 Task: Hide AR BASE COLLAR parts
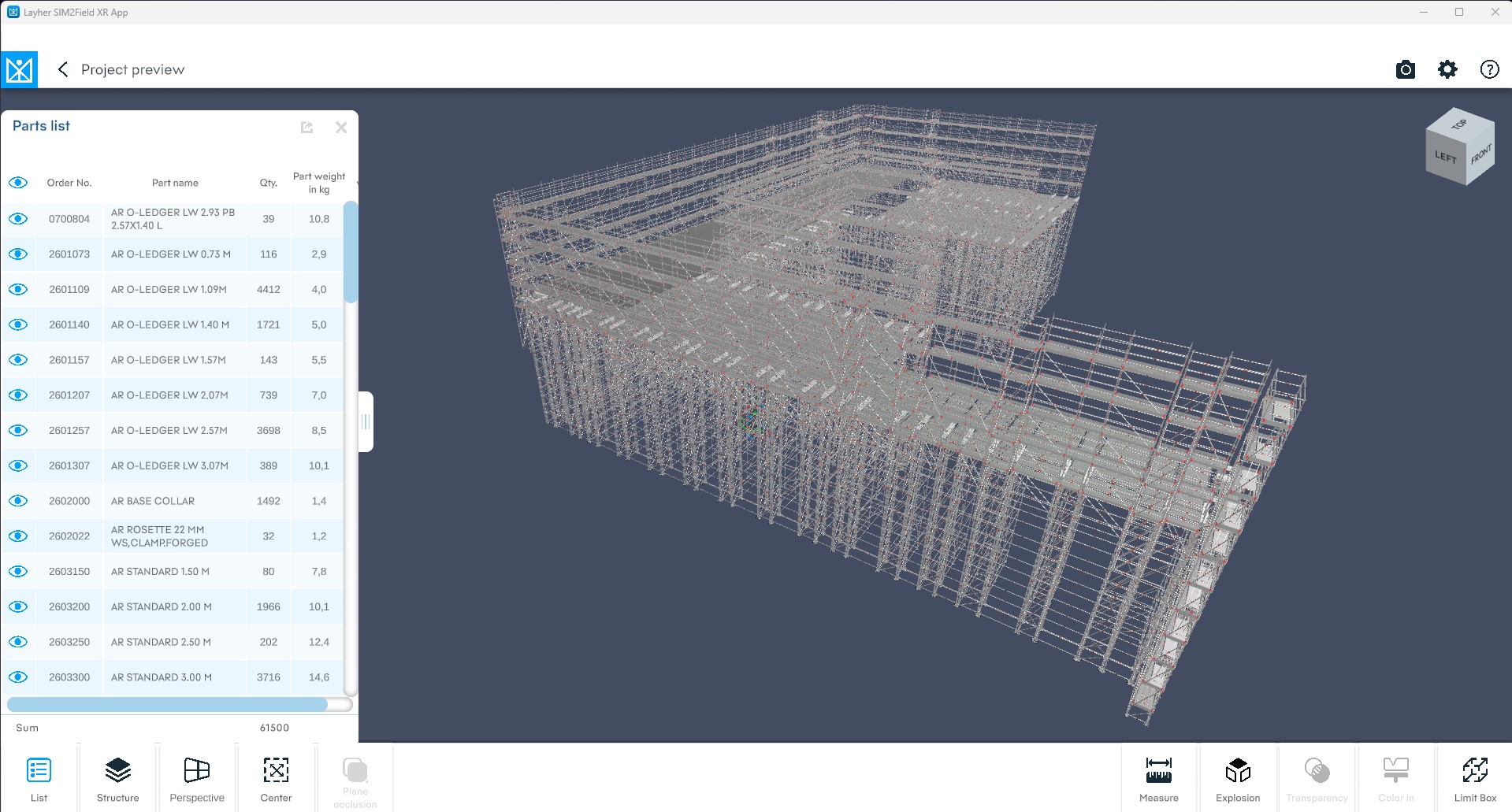[x=18, y=501]
